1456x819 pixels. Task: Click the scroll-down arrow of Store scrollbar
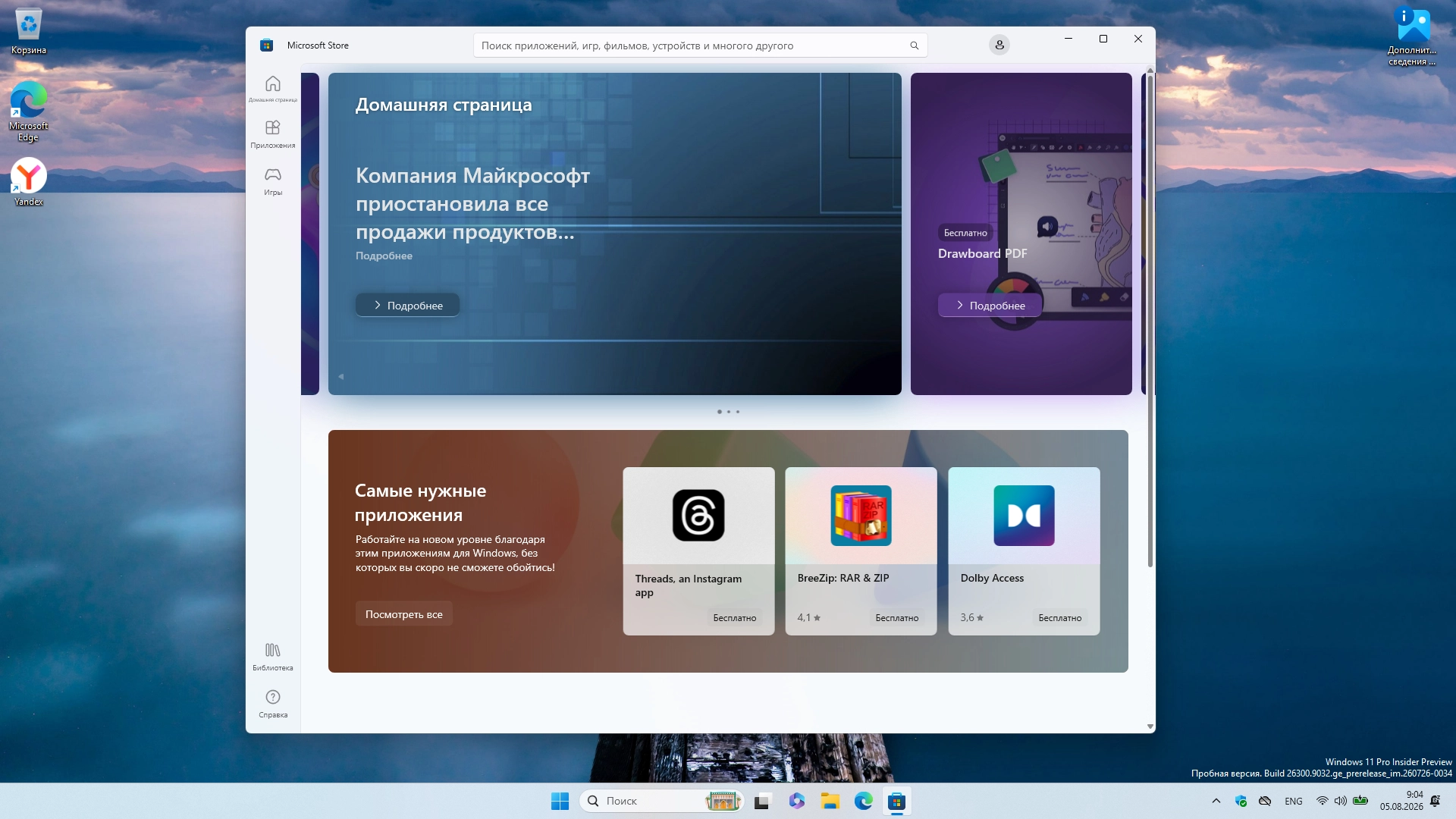[1150, 726]
